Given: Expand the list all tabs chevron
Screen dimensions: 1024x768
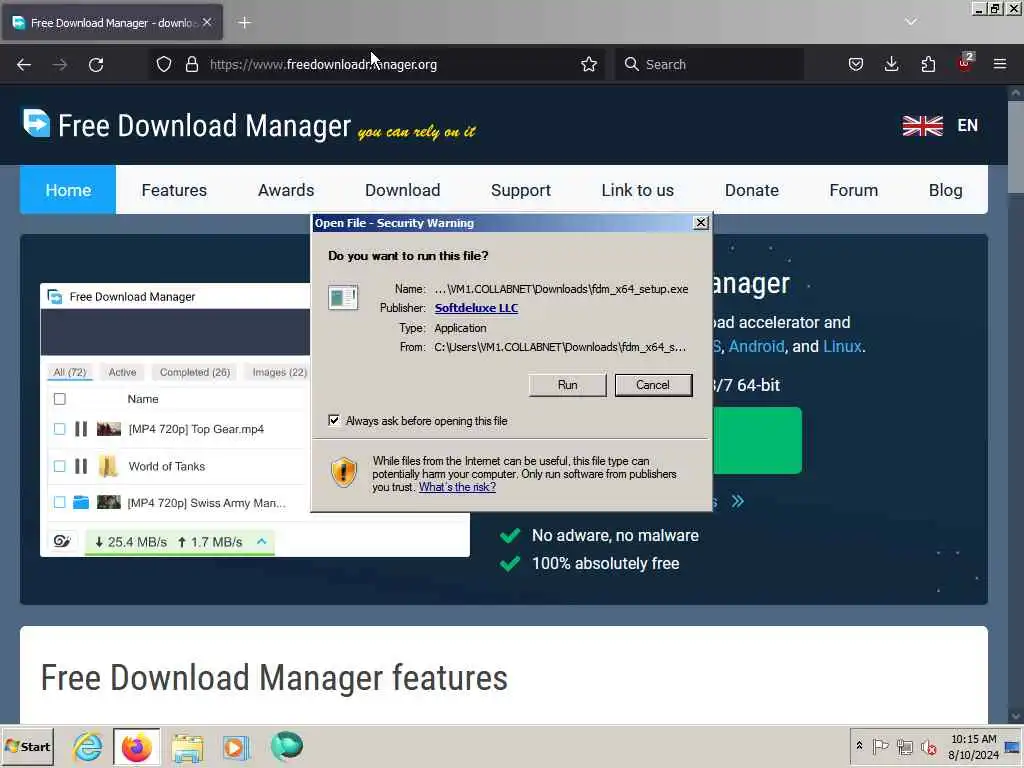Looking at the screenshot, I should tap(911, 22).
